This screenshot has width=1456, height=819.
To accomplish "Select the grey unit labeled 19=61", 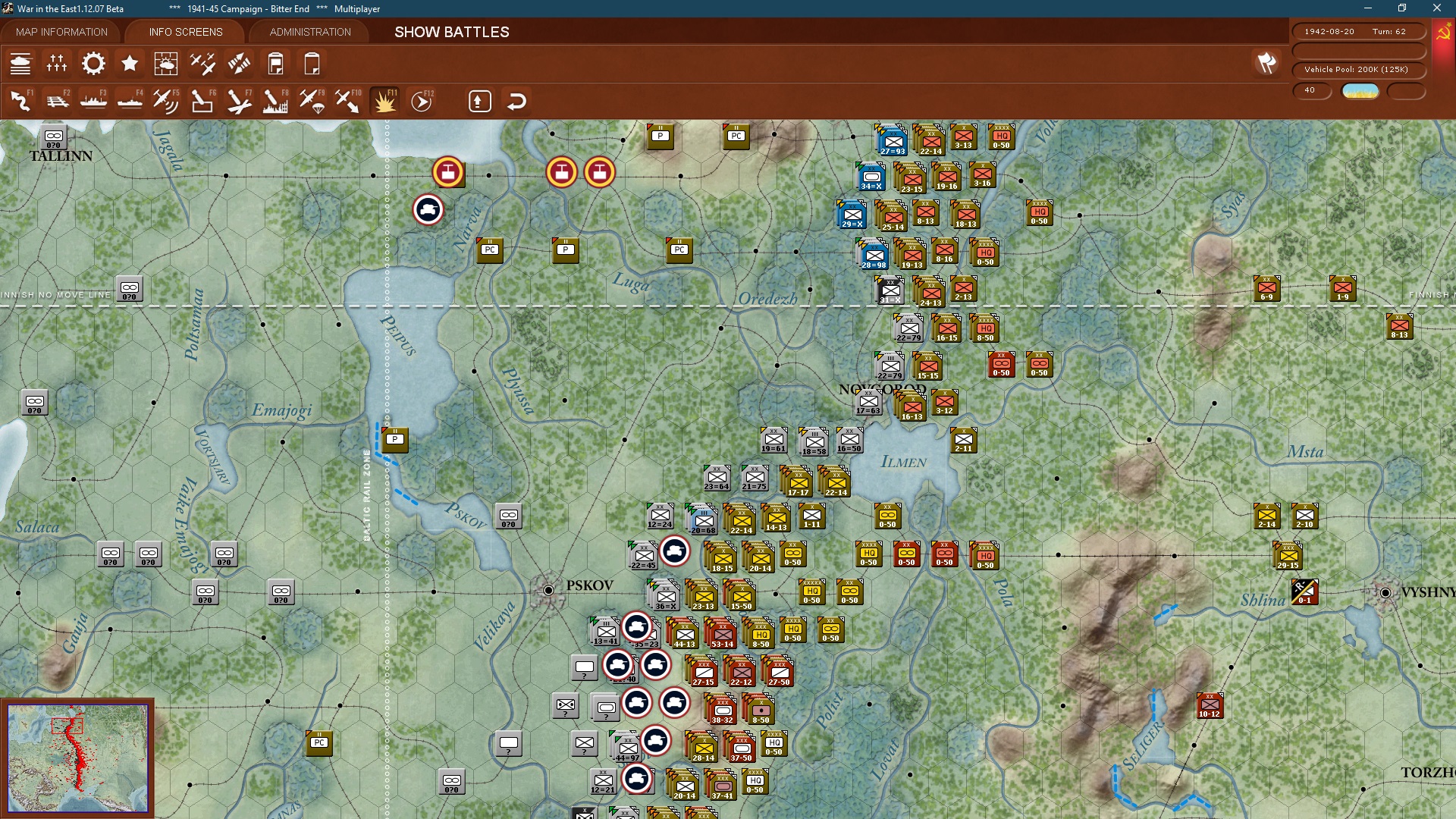I will [x=773, y=440].
